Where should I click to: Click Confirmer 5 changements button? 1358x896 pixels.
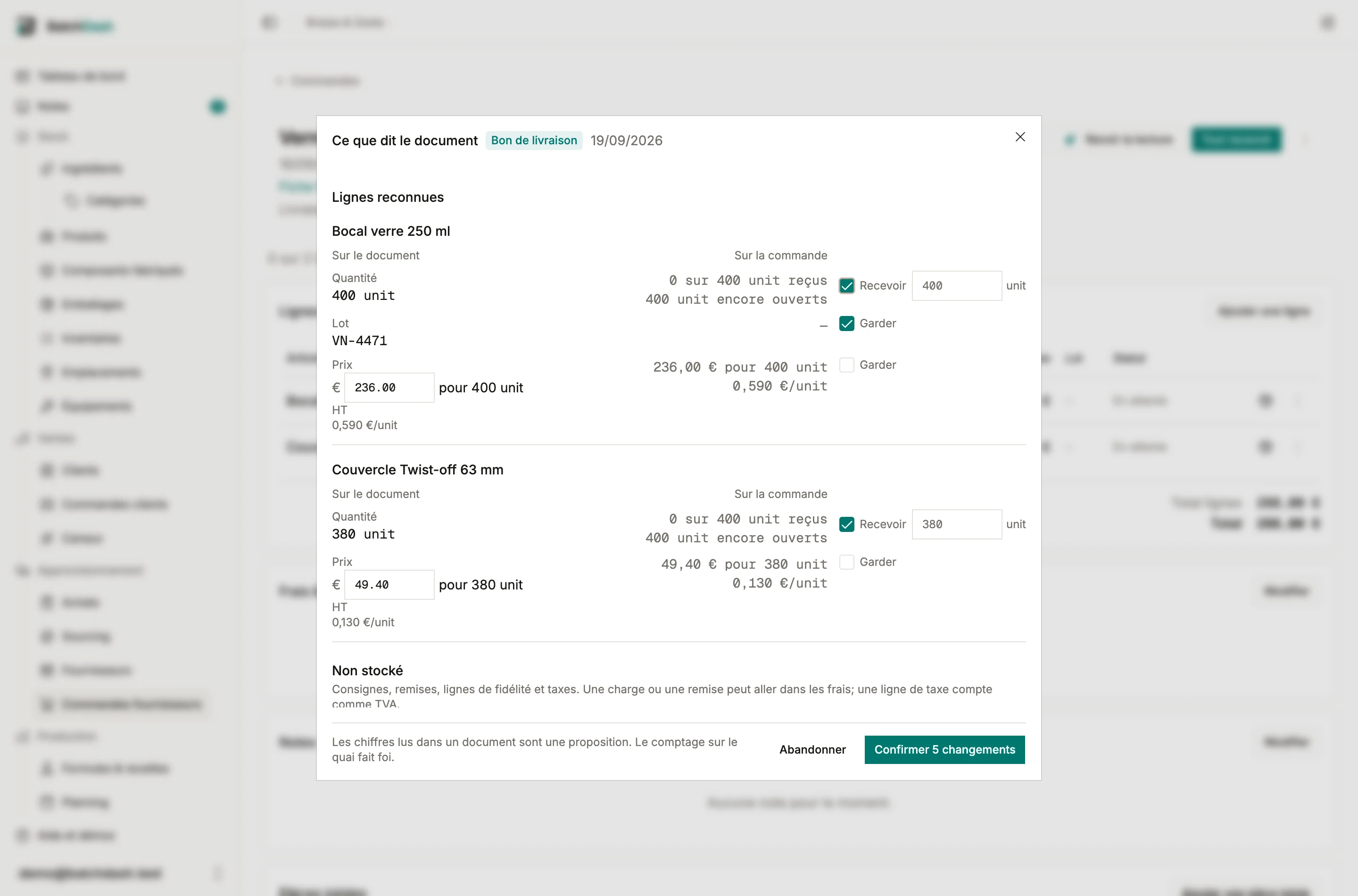click(944, 749)
